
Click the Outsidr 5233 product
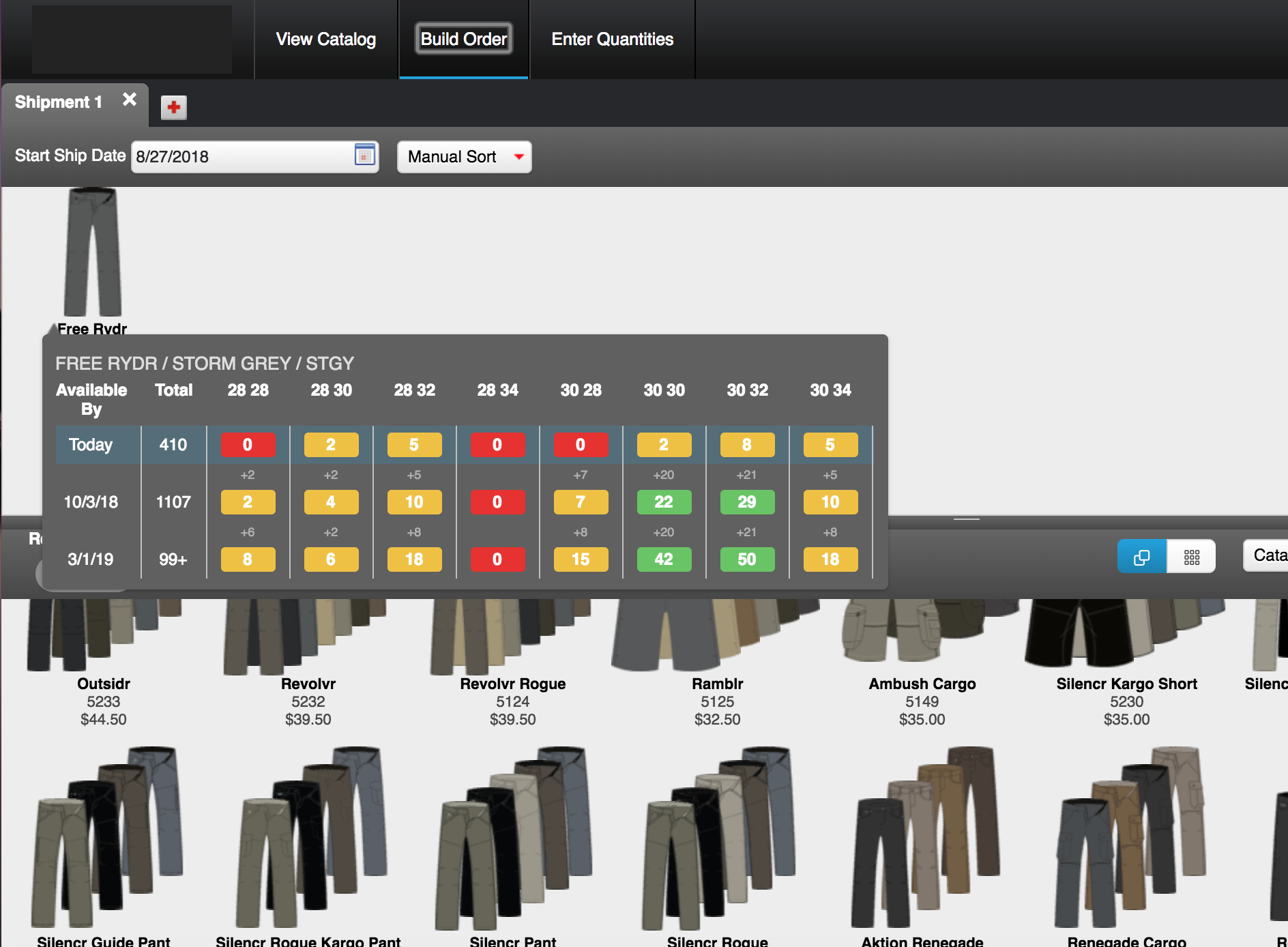[x=103, y=684]
